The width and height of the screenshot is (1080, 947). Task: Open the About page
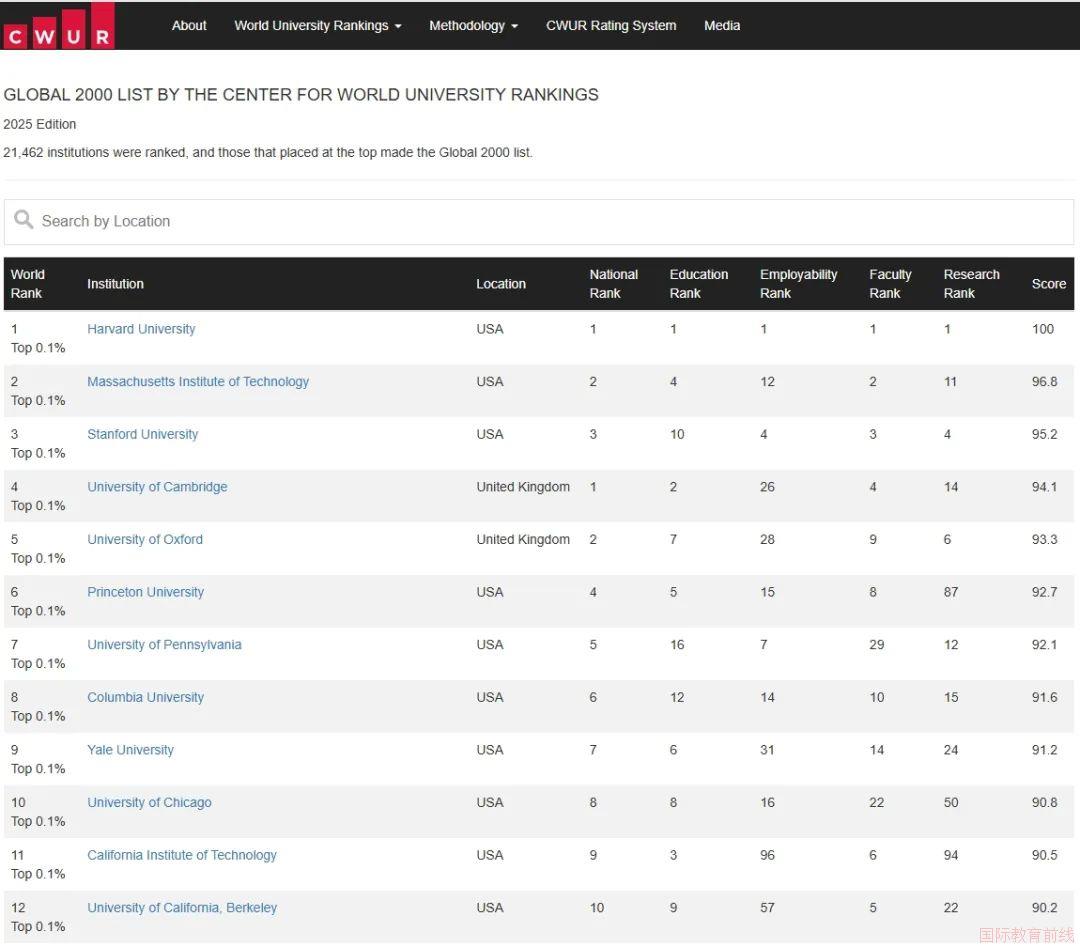pyautogui.click(x=189, y=25)
